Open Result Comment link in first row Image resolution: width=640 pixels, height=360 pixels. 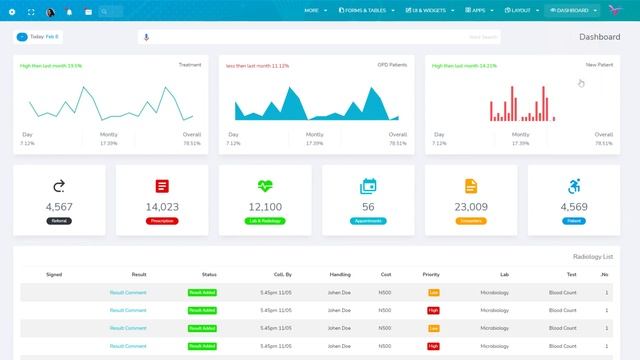pos(128,293)
